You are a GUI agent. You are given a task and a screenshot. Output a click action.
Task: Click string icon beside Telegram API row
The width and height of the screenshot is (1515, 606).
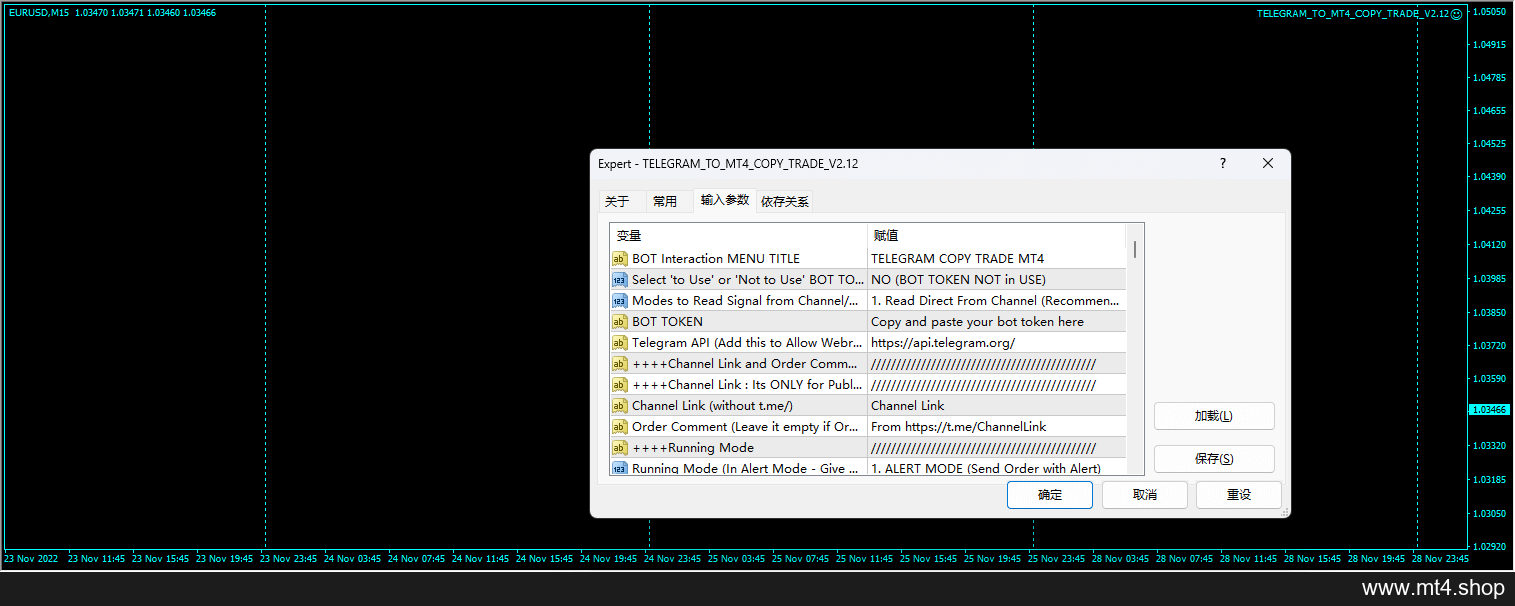(619, 343)
